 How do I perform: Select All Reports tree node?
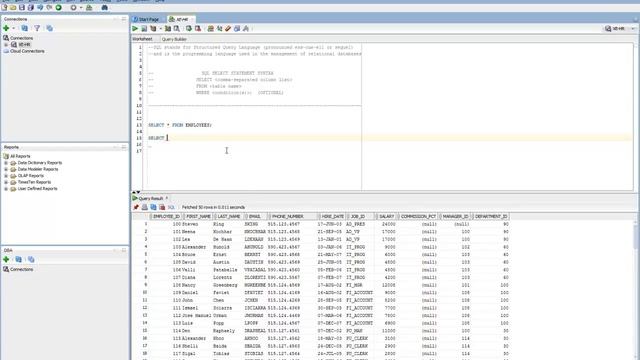click(20, 156)
